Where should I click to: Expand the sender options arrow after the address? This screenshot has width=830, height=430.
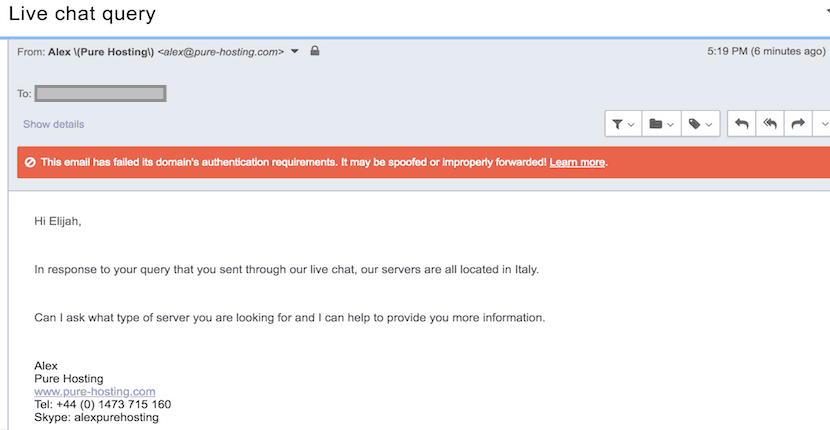click(x=295, y=51)
